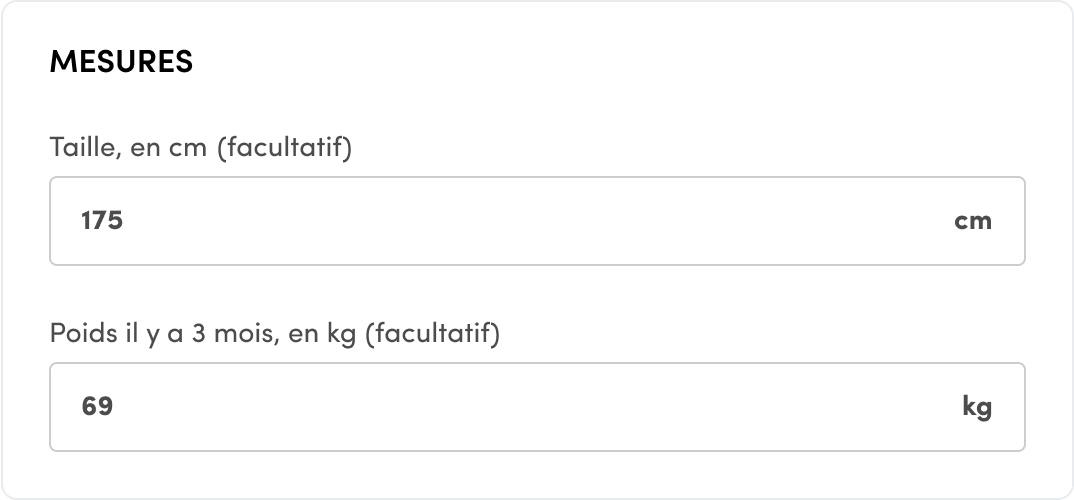1074x500 pixels.
Task: Click empty space inside the weight field
Action: click(600, 407)
